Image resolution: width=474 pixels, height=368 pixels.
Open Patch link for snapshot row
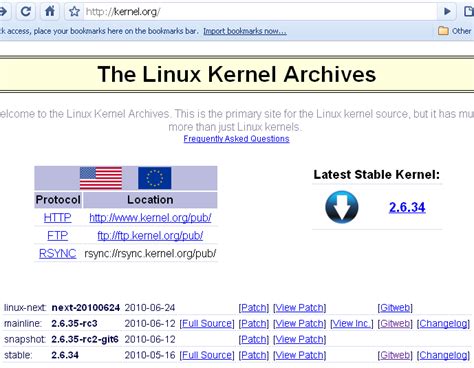(254, 339)
